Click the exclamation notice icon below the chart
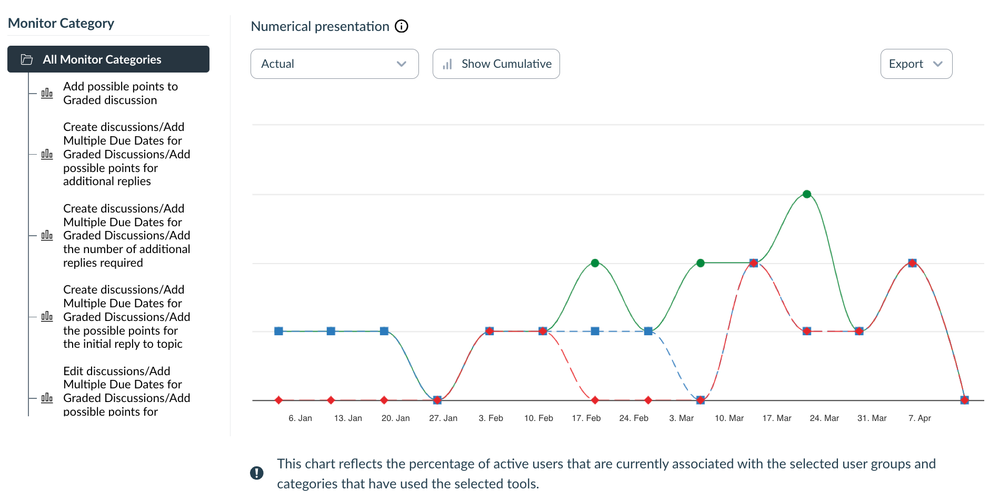Image resolution: width=999 pixels, height=503 pixels. pyautogui.click(x=258, y=472)
